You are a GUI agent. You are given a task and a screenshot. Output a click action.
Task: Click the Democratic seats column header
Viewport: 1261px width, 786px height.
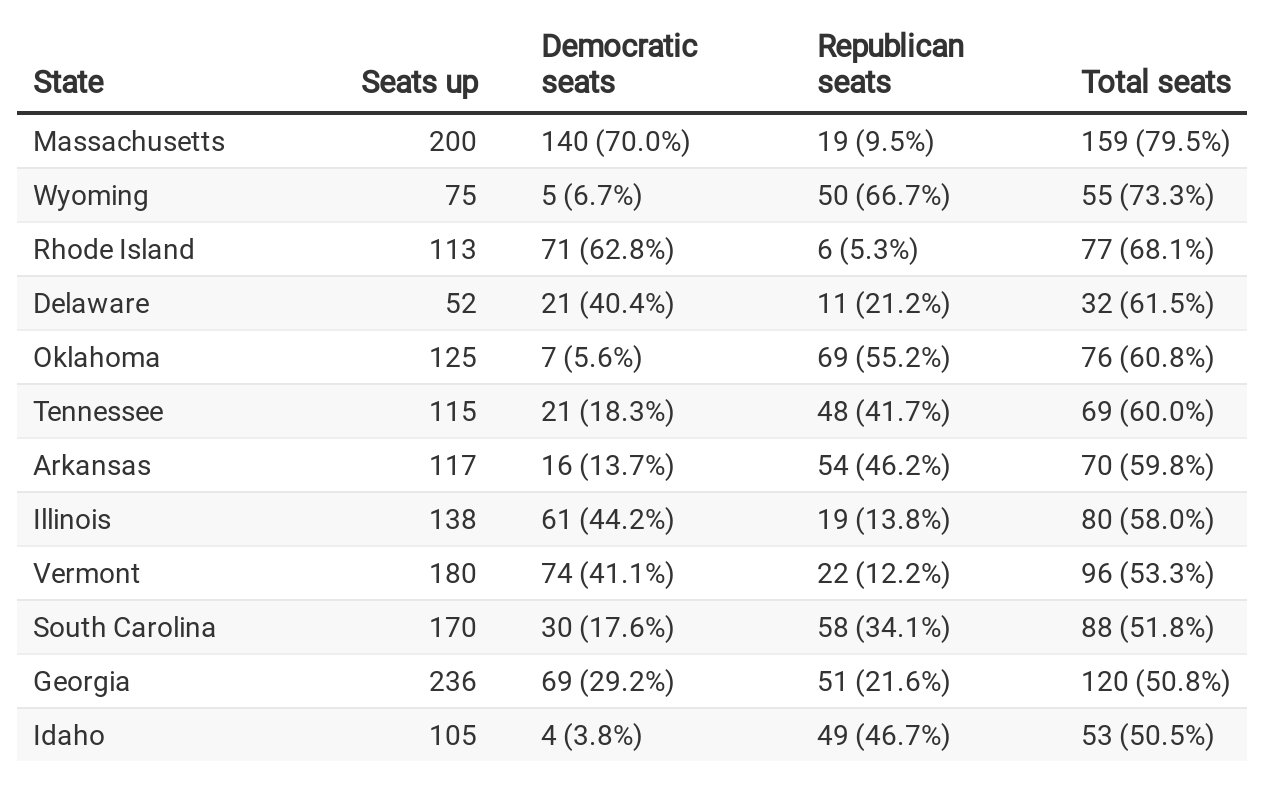tap(619, 64)
